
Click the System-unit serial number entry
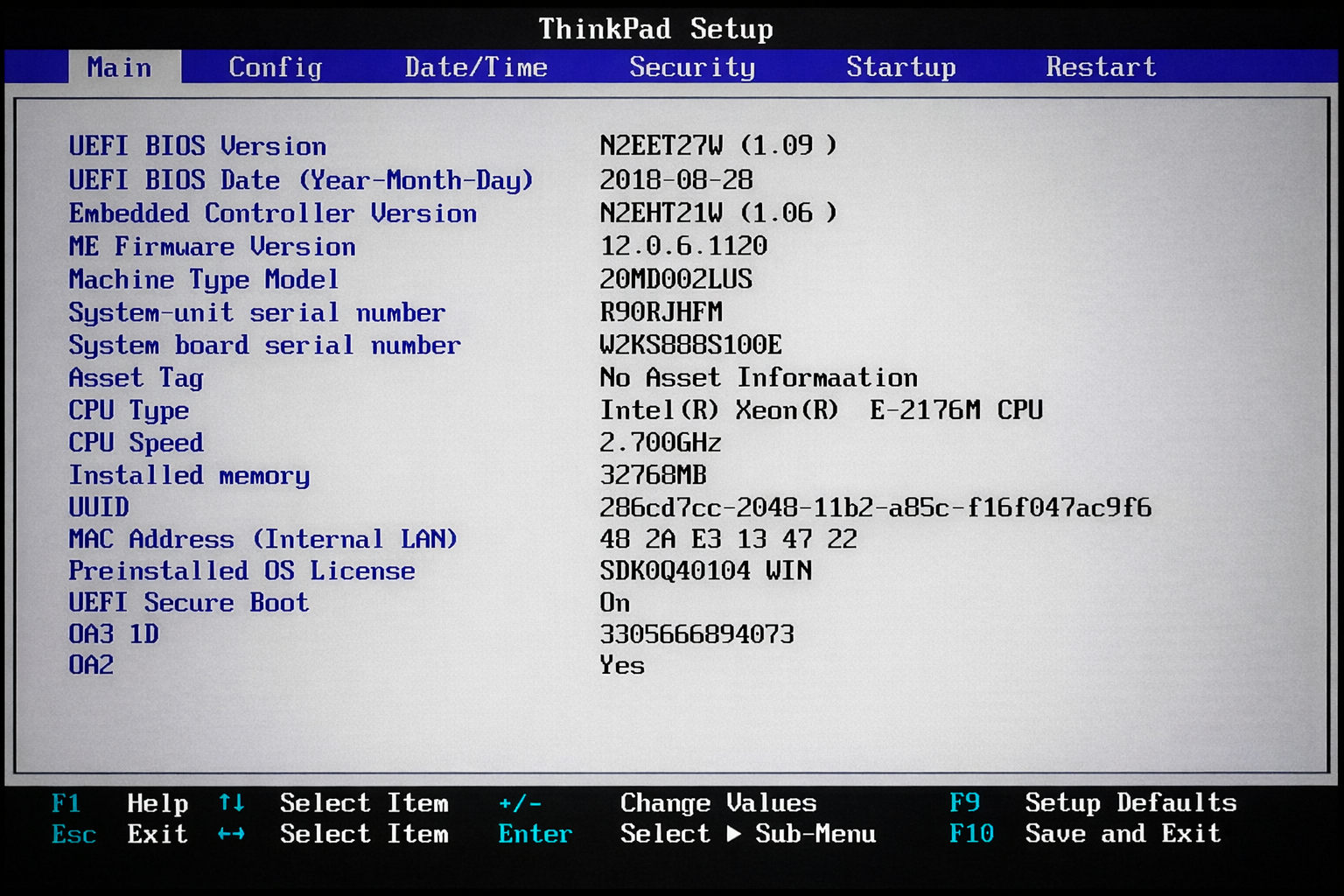[x=258, y=312]
